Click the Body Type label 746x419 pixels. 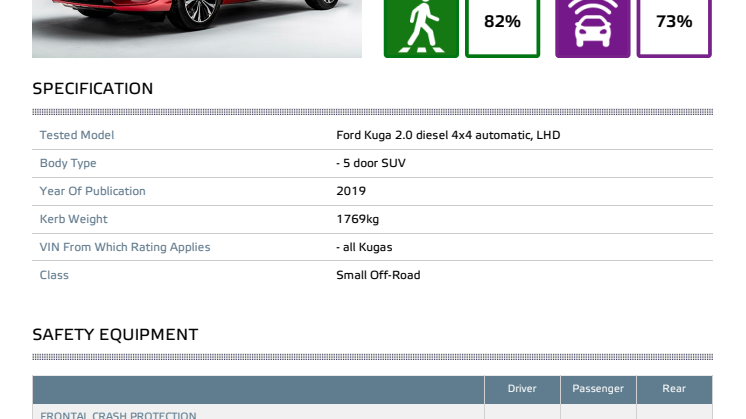(x=68, y=163)
